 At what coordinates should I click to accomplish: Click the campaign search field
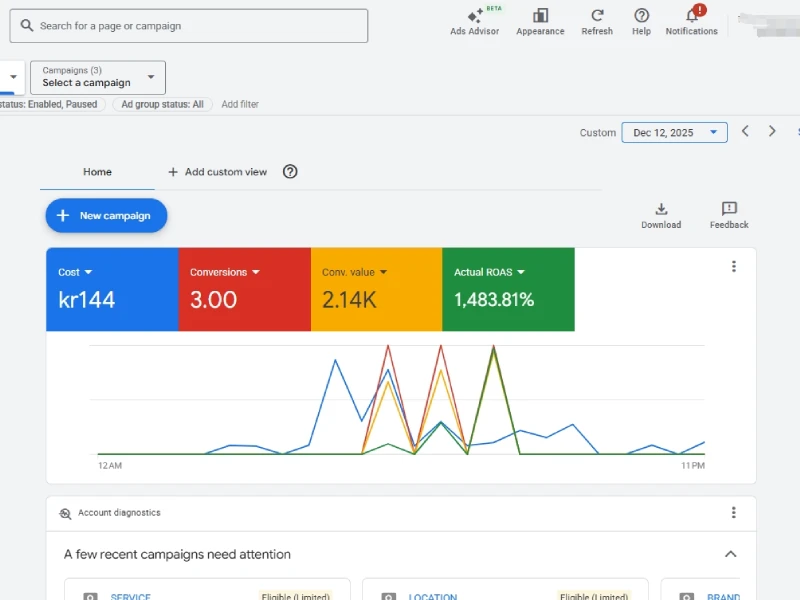(x=190, y=26)
